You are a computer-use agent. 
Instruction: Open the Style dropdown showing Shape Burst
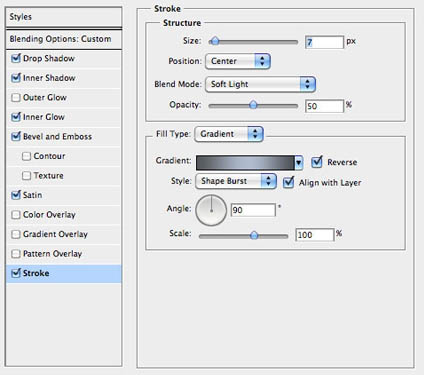[x=236, y=181]
